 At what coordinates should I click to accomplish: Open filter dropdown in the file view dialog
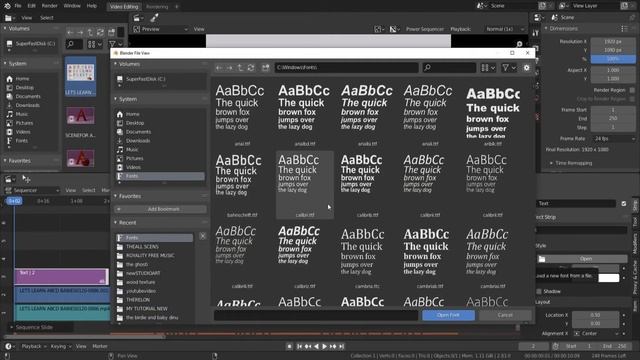[509, 68]
